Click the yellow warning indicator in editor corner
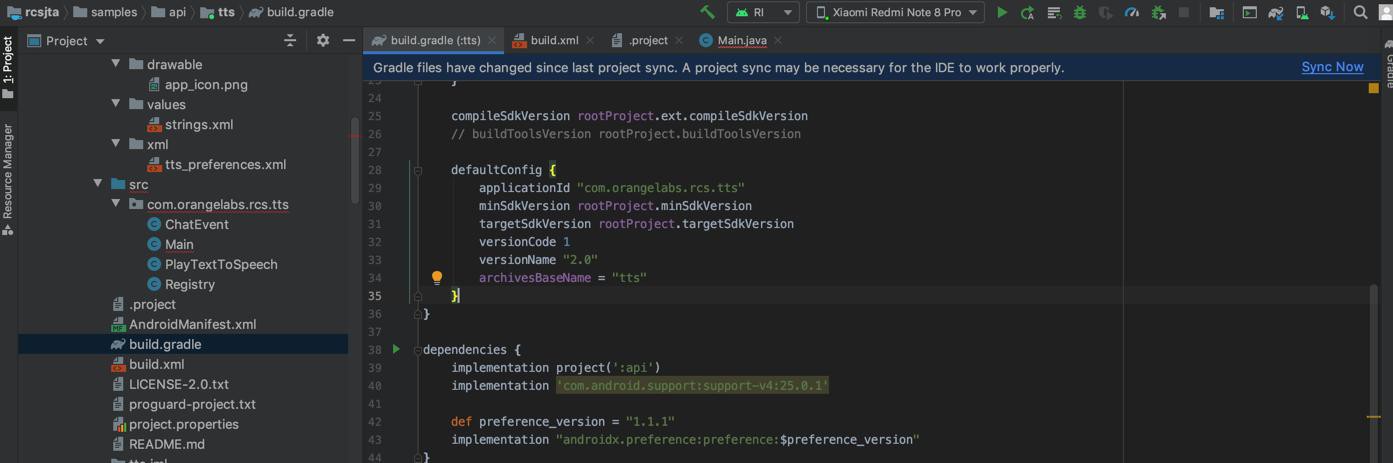Screen dimensions: 1393x463 pos(1374,88)
